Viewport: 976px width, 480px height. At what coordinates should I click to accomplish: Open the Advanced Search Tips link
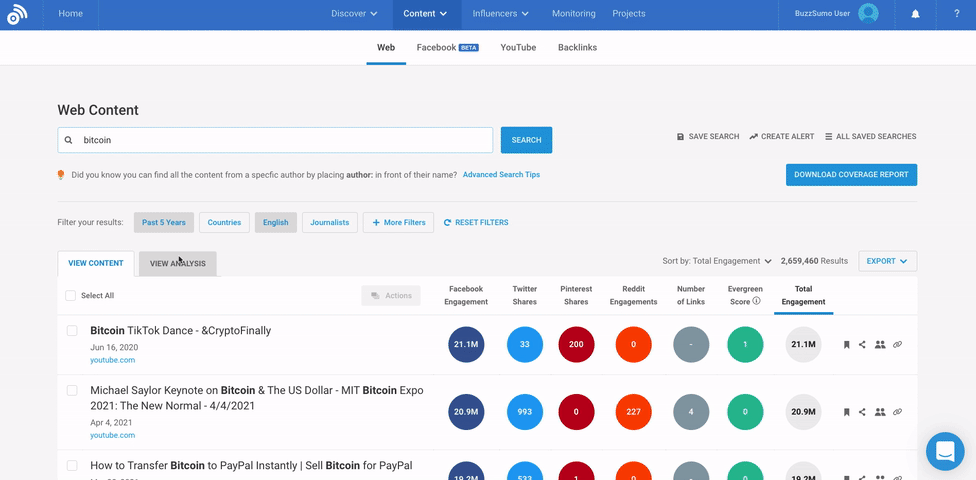point(501,175)
